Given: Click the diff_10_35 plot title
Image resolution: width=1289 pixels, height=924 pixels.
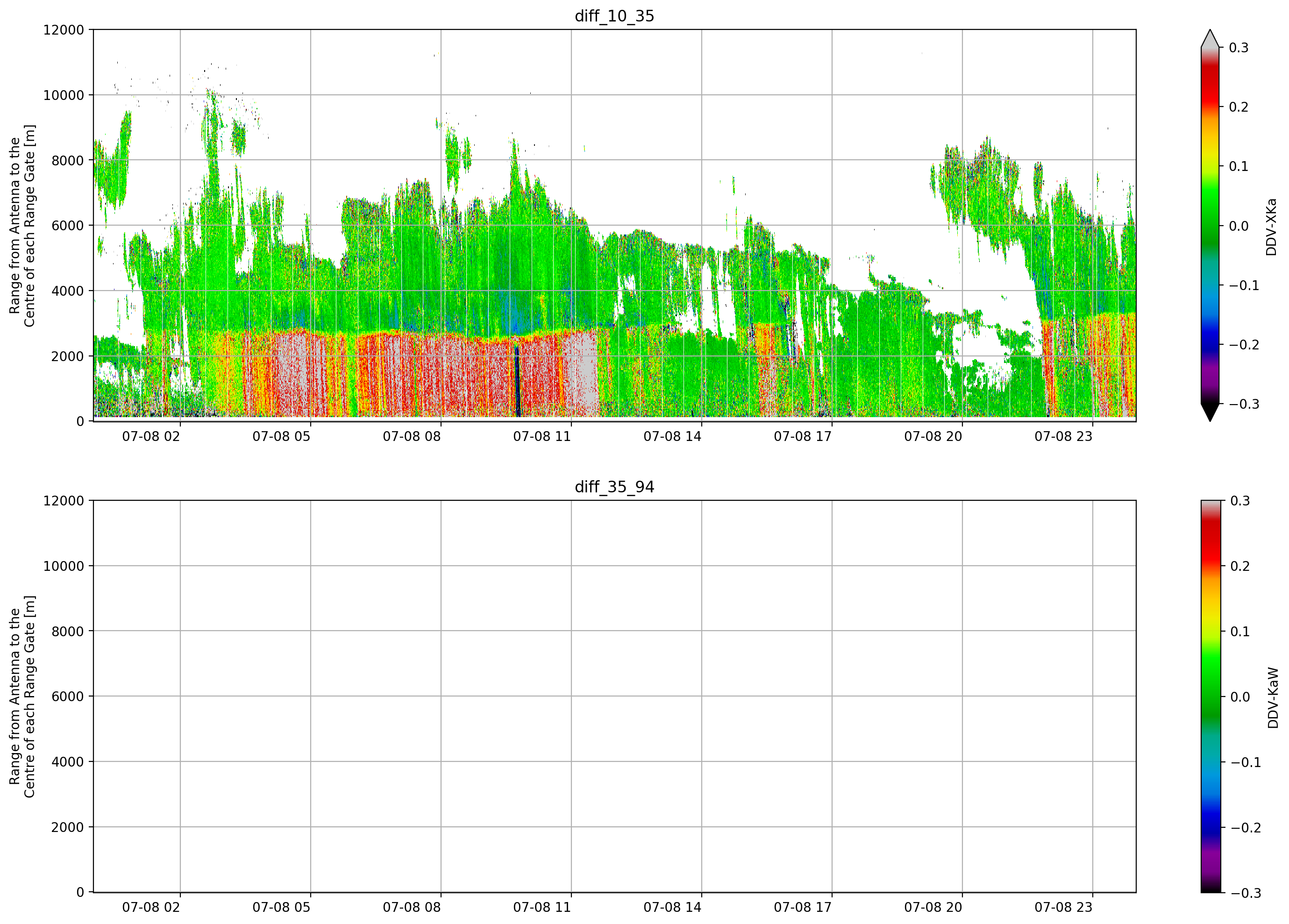Looking at the screenshot, I should (x=614, y=16).
